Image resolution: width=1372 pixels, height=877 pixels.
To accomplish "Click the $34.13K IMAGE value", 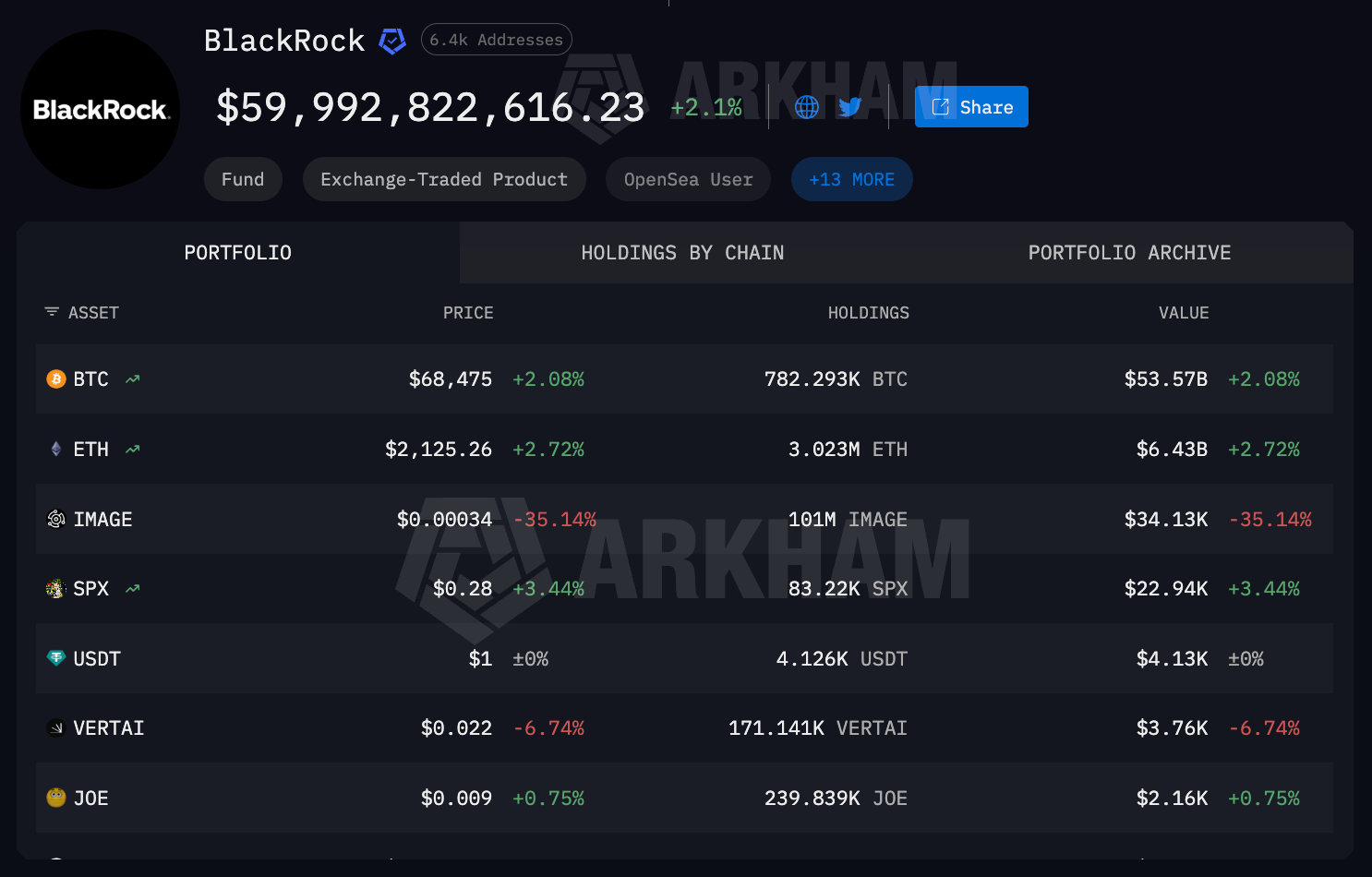I will click(1166, 520).
